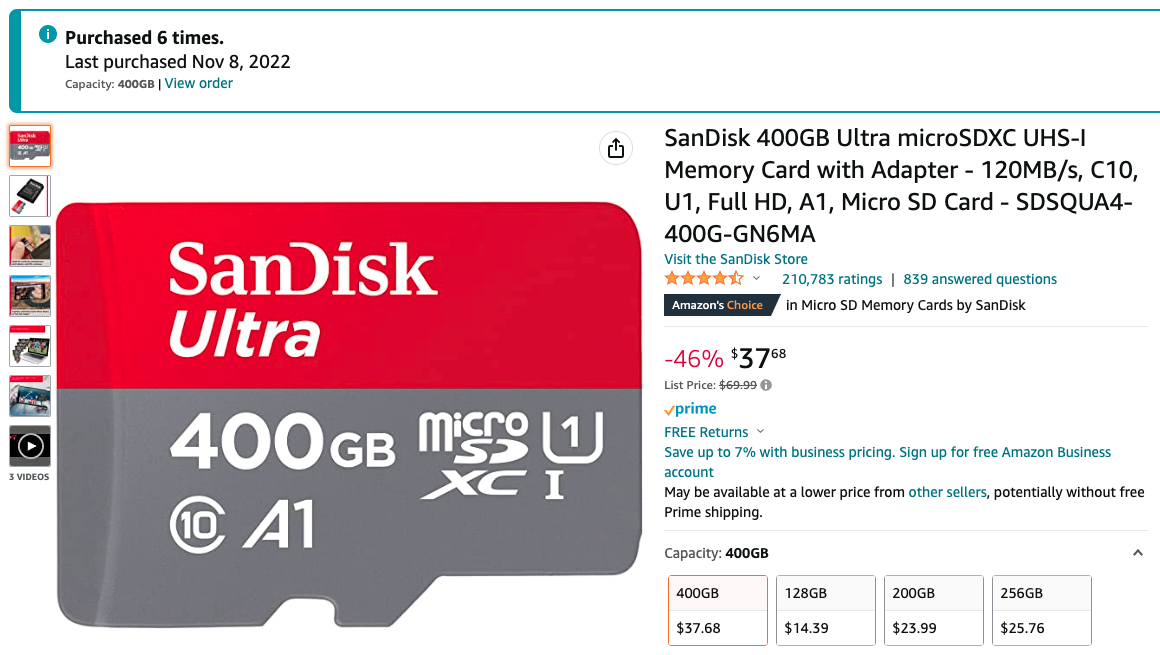Click the star rating icons

click(704, 278)
